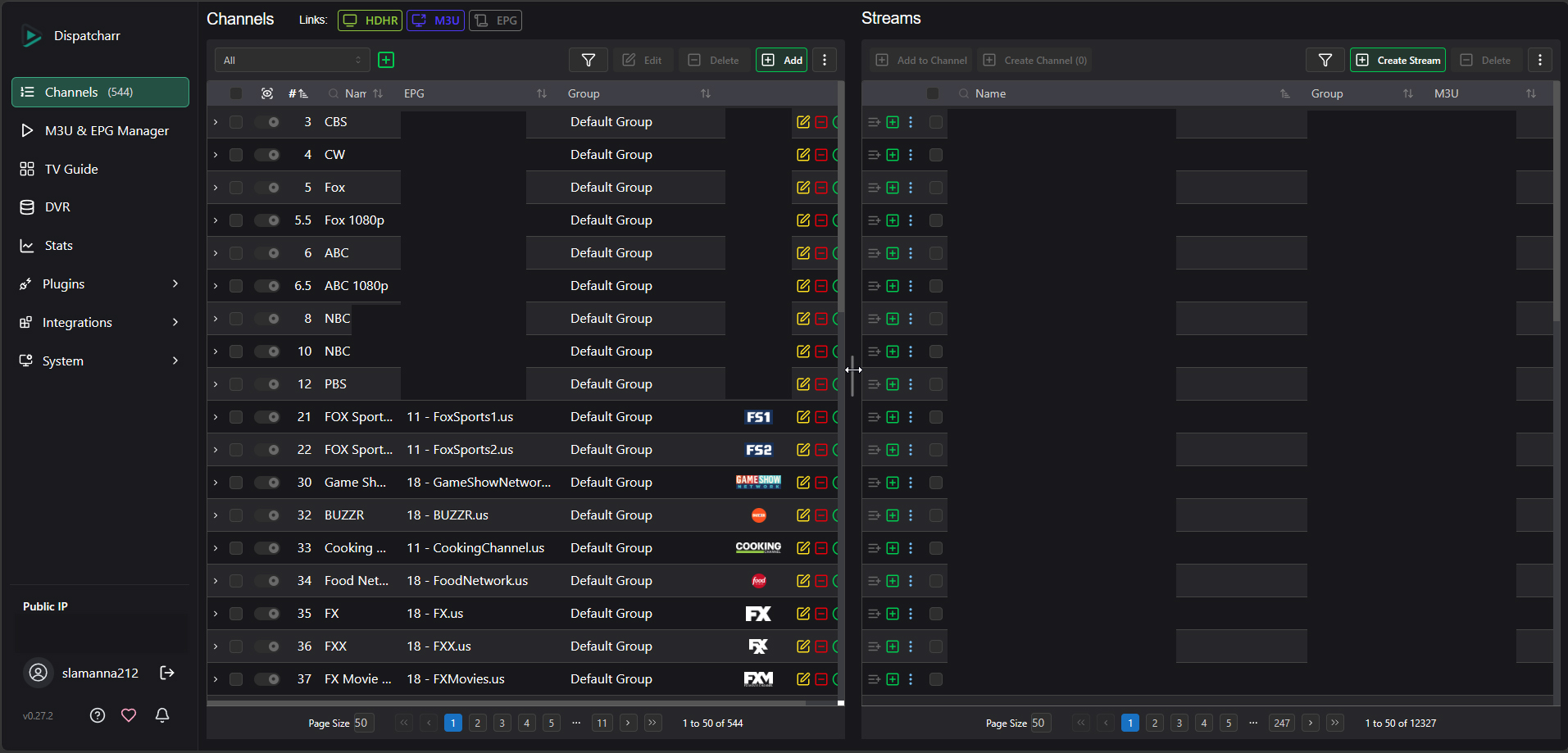Toggle the CBS channel enabled switch
Image resolution: width=1568 pixels, height=753 pixels.
267,122
